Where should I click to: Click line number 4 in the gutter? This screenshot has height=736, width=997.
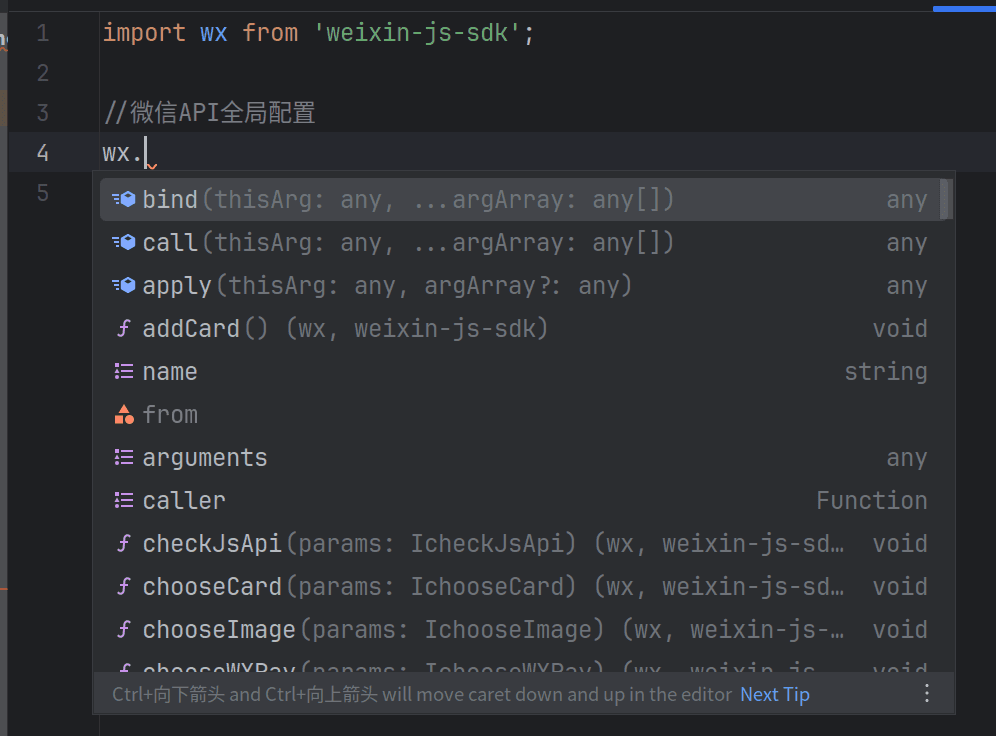(42, 153)
